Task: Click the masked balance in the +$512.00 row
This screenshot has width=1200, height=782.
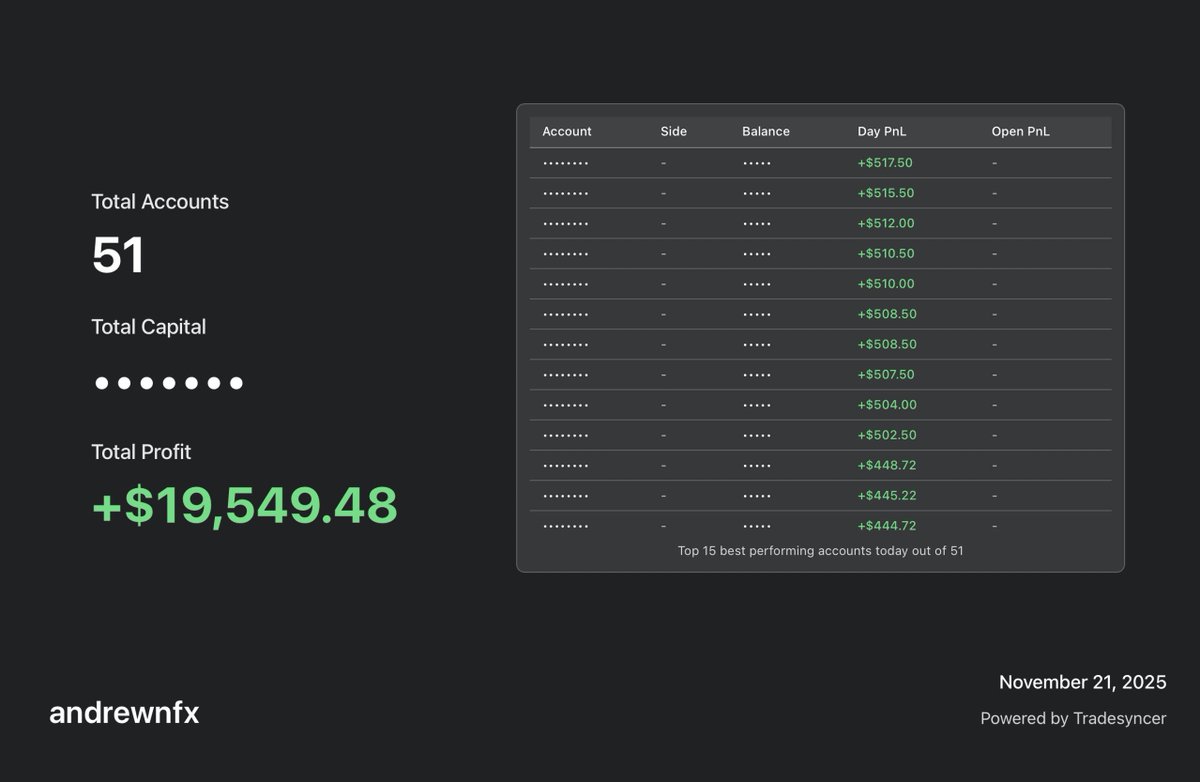Action: pos(757,224)
